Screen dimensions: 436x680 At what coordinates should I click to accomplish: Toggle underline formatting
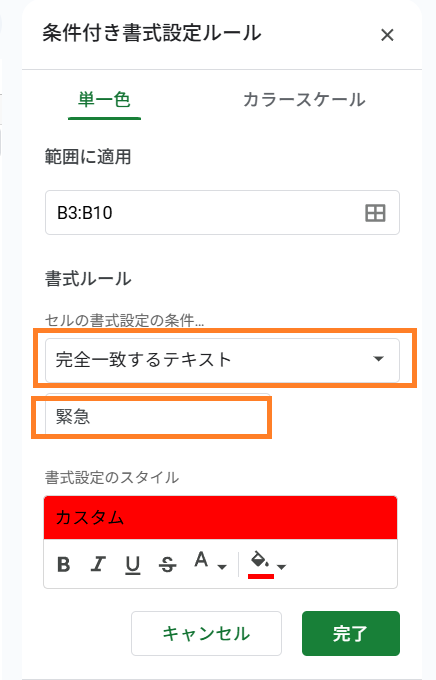pyautogui.click(x=133, y=565)
